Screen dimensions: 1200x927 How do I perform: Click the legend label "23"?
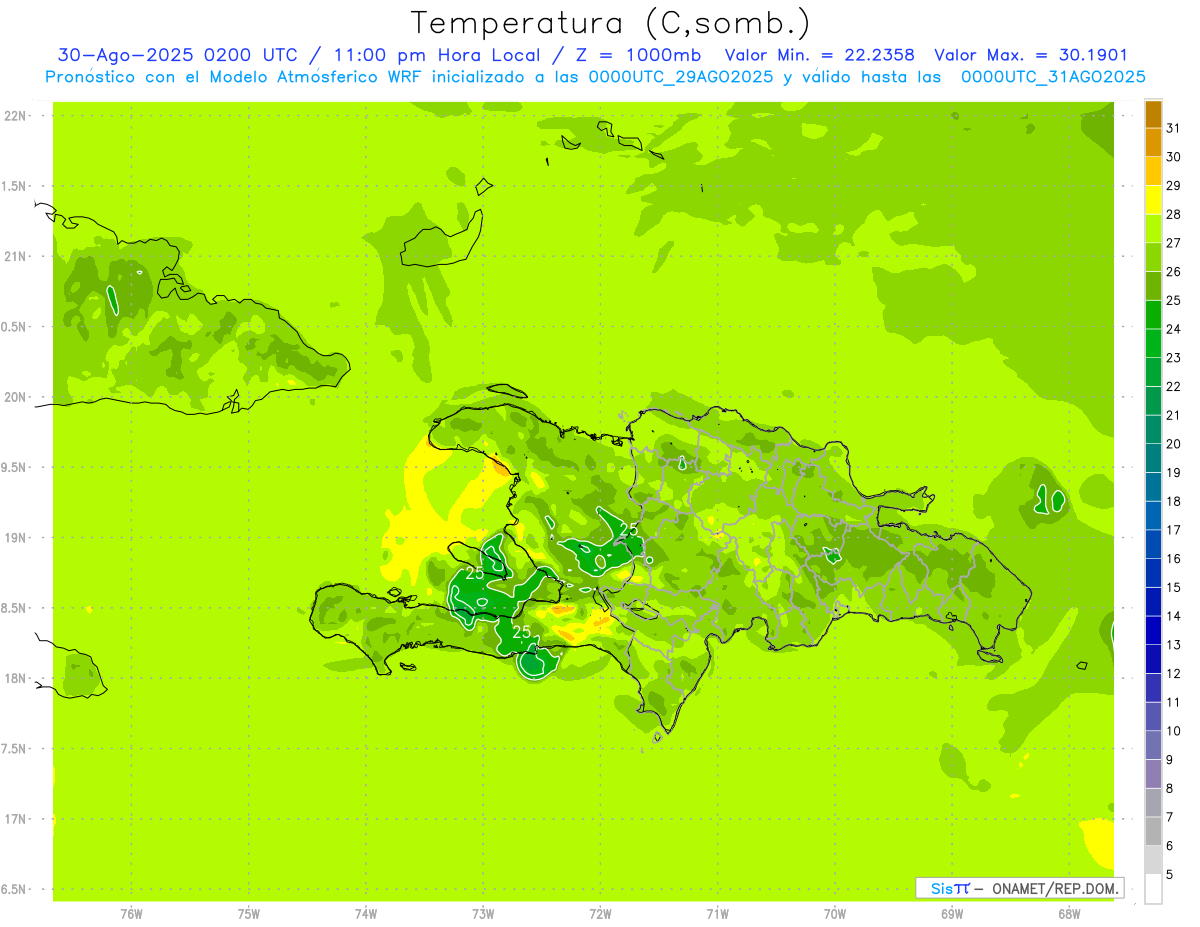pos(1173,358)
